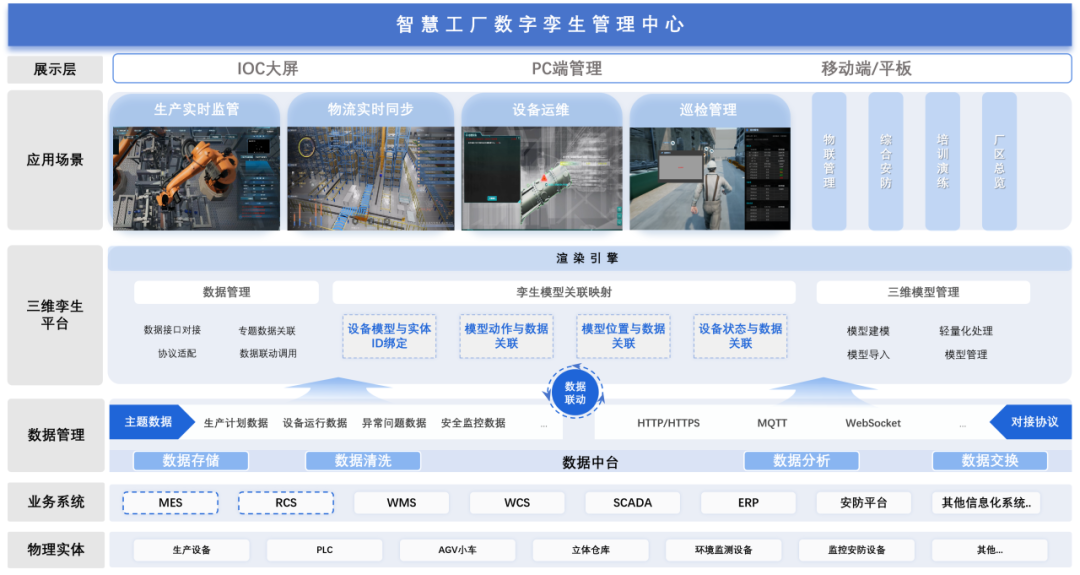Image resolution: width=1080 pixels, height=575 pixels.
Task: Click the 巡检管理 card title
Action: click(708, 109)
